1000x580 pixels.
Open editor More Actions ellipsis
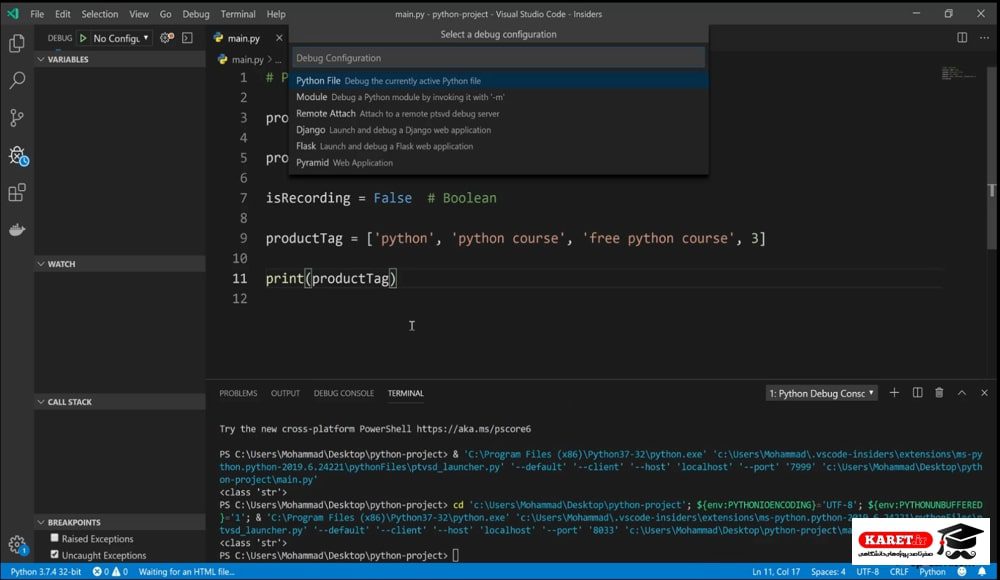[x=984, y=38]
